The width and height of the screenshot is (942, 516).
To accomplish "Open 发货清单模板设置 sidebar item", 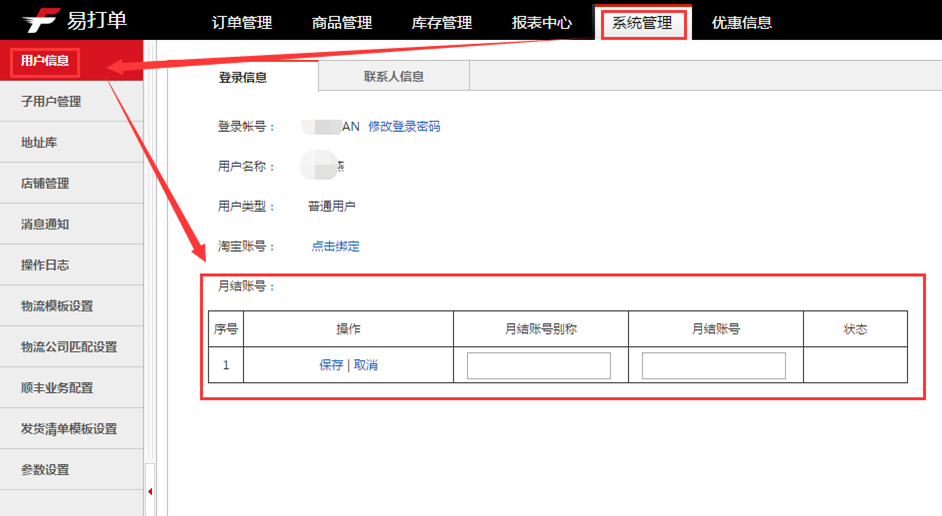I will (x=69, y=428).
